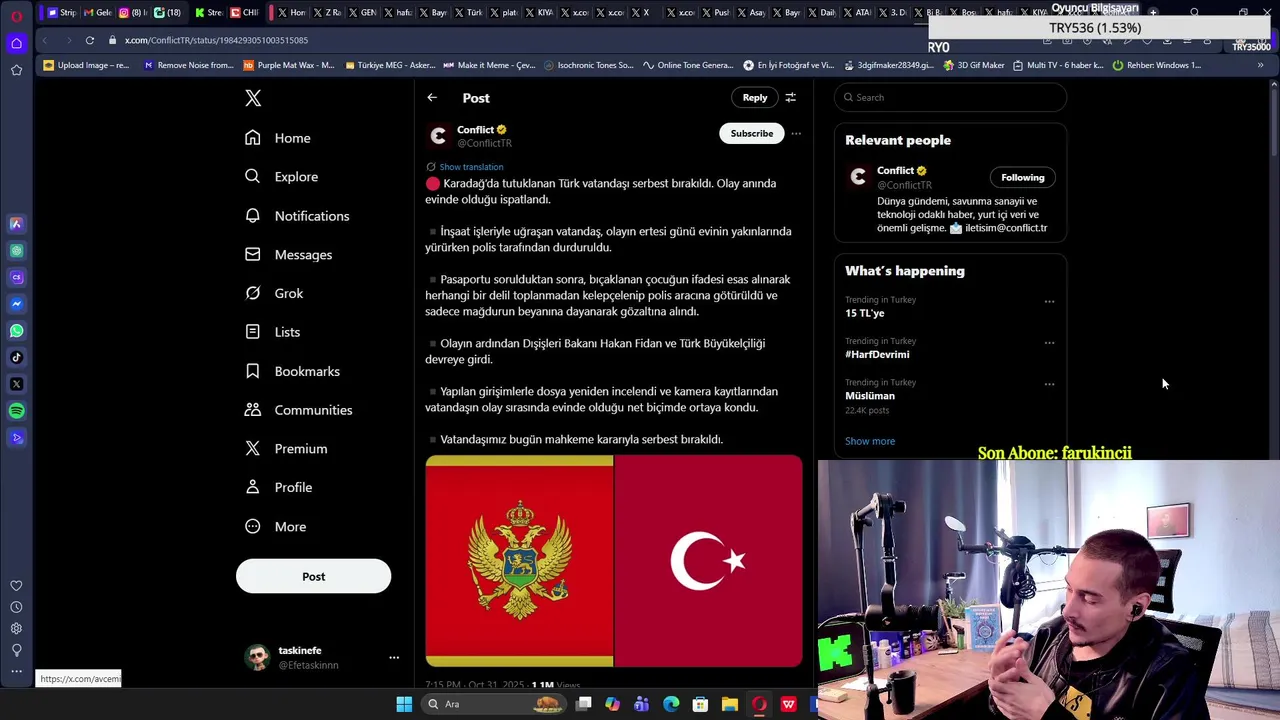This screenshot has width=1280, height=720.
Task: Open trending topic Müslüman
Action: (x=870, y=396)
